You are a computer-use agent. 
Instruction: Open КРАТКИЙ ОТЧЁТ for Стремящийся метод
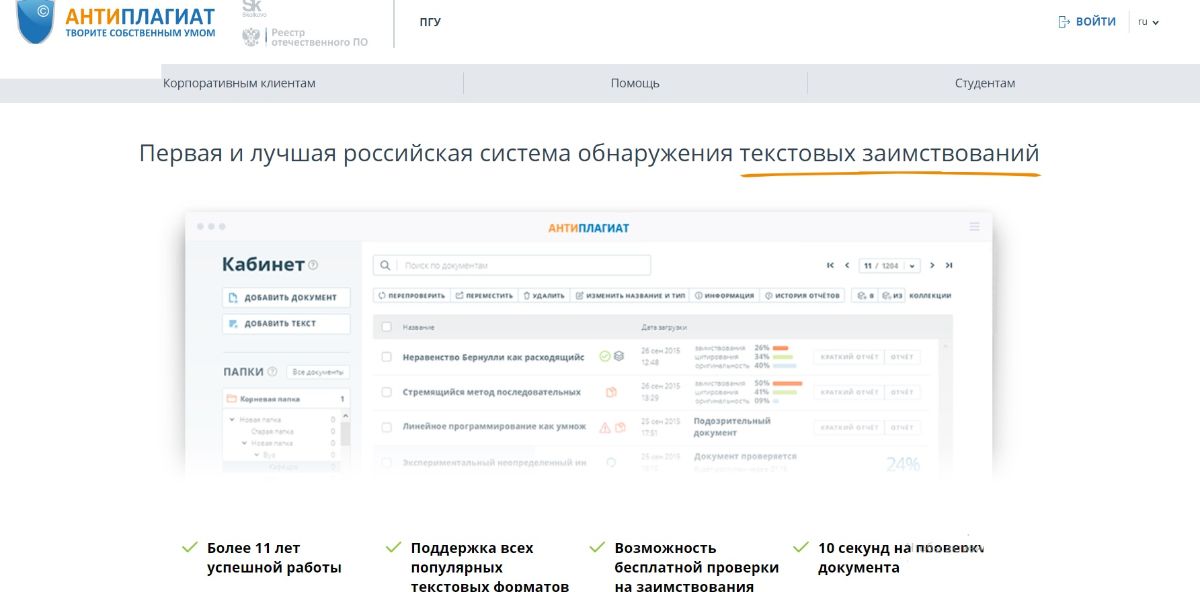point(849,392)
